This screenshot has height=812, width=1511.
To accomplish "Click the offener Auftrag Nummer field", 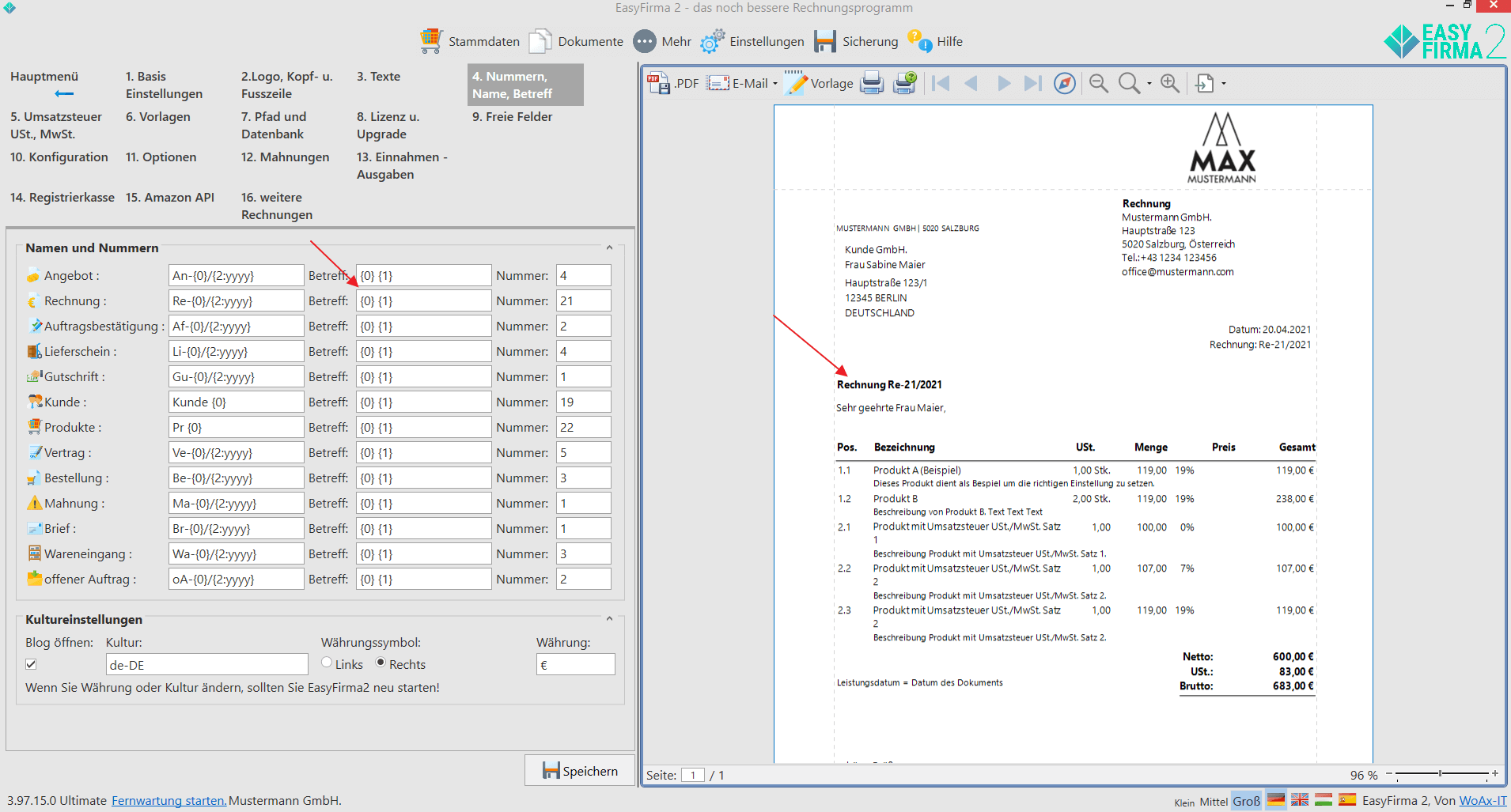I will [583, 579].
